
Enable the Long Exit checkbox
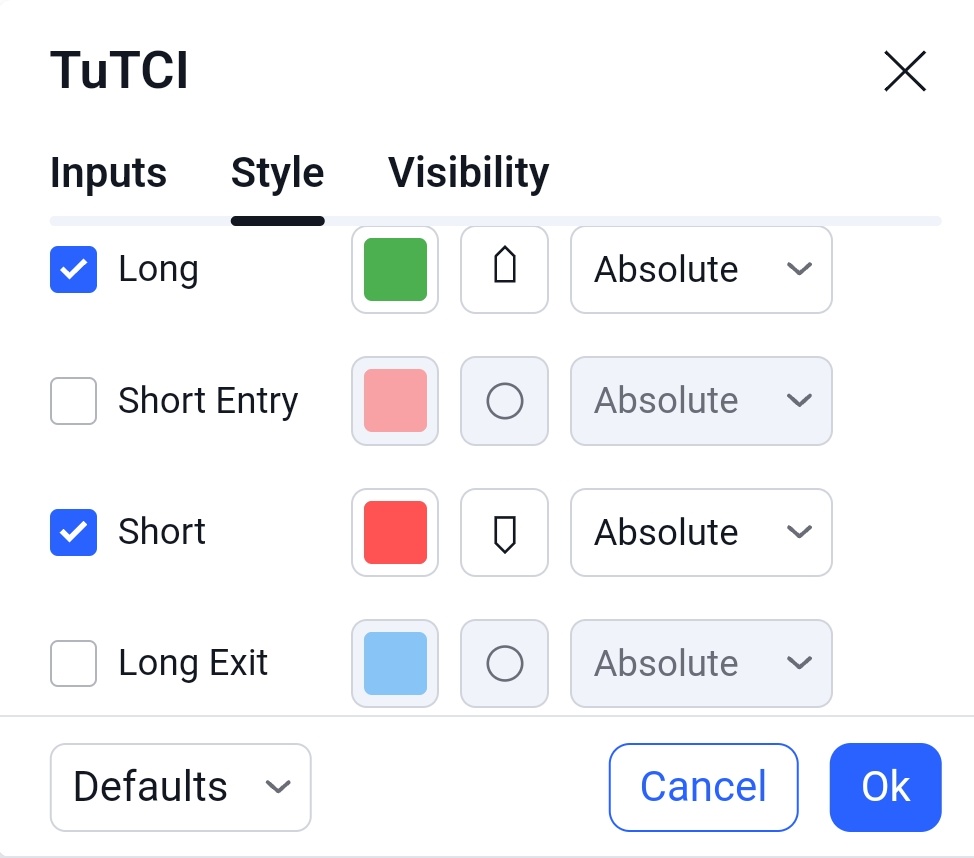(x=73, y=663)
